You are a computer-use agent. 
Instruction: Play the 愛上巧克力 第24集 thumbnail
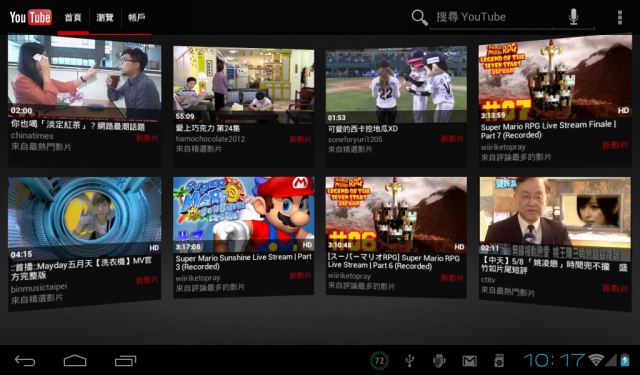point(244,84)
